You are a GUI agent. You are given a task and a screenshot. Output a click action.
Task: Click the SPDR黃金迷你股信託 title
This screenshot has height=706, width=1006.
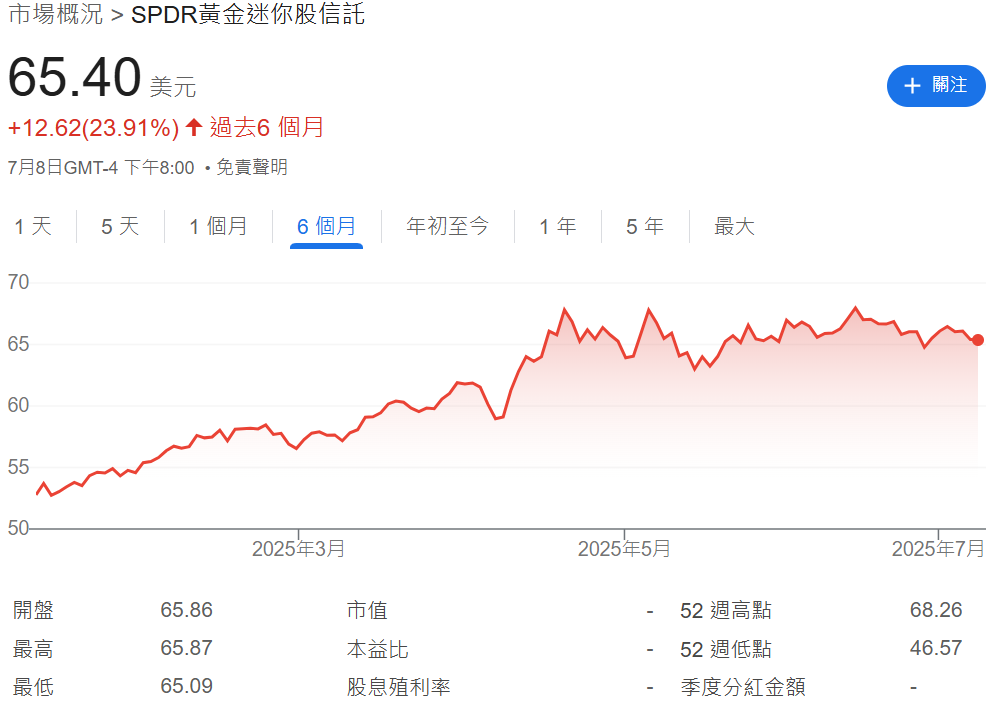pyautogui.click(x=248, y=13)
